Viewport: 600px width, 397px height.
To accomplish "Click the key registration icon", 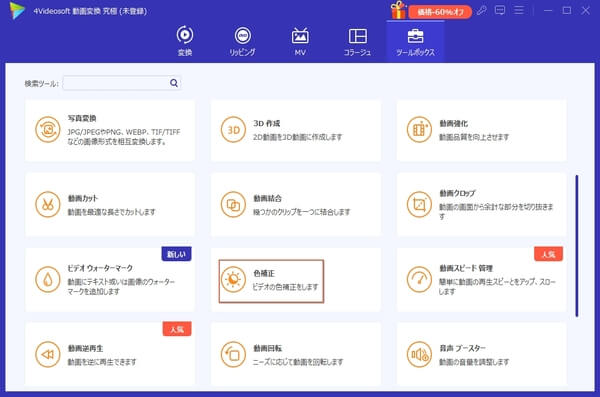I will tap(481, 10).
